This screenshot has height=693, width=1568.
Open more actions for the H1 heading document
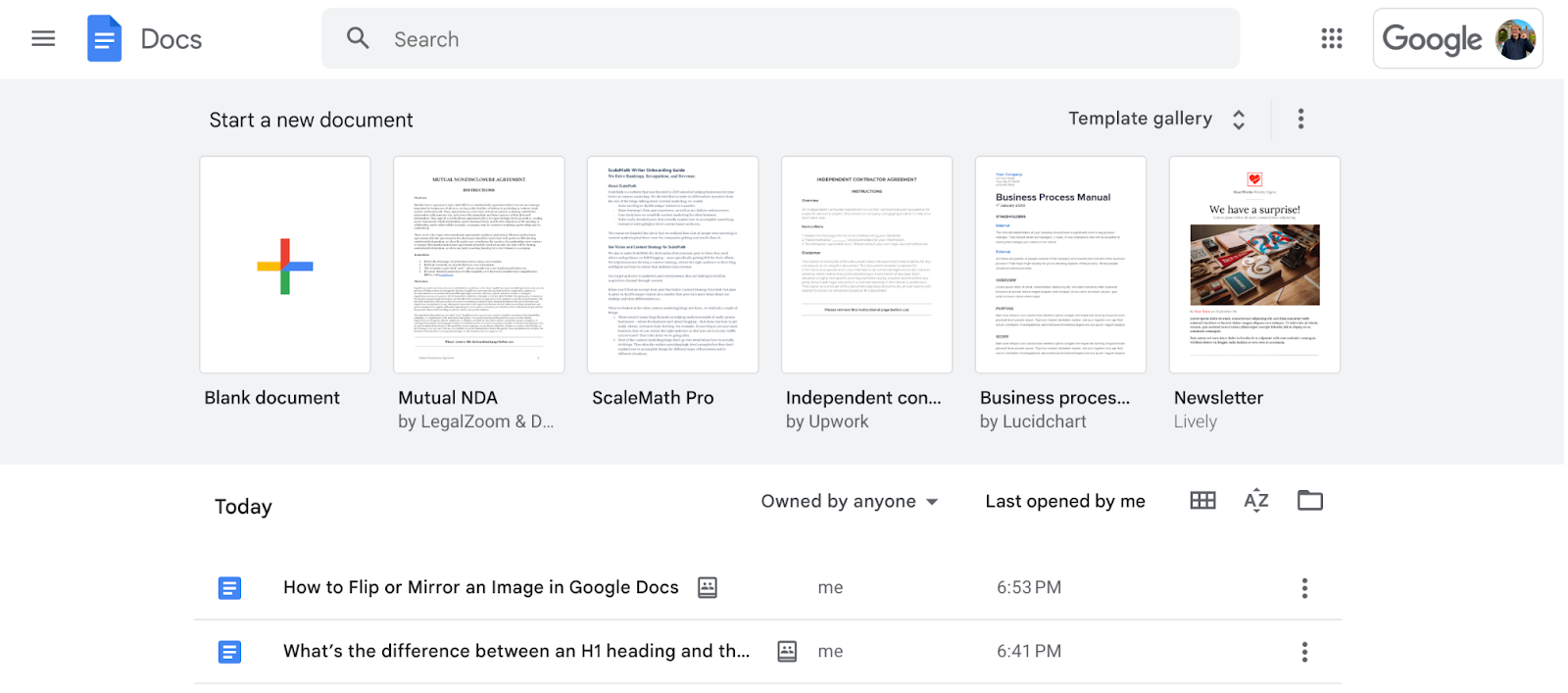tap(1304, 652)
